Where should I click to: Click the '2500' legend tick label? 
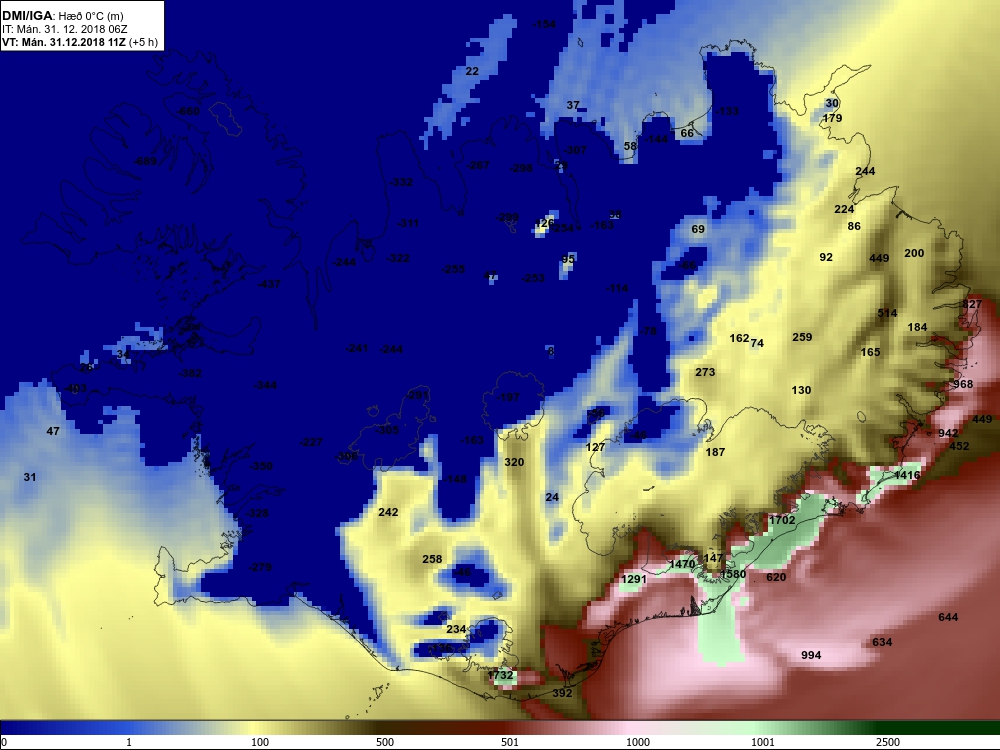888,742
